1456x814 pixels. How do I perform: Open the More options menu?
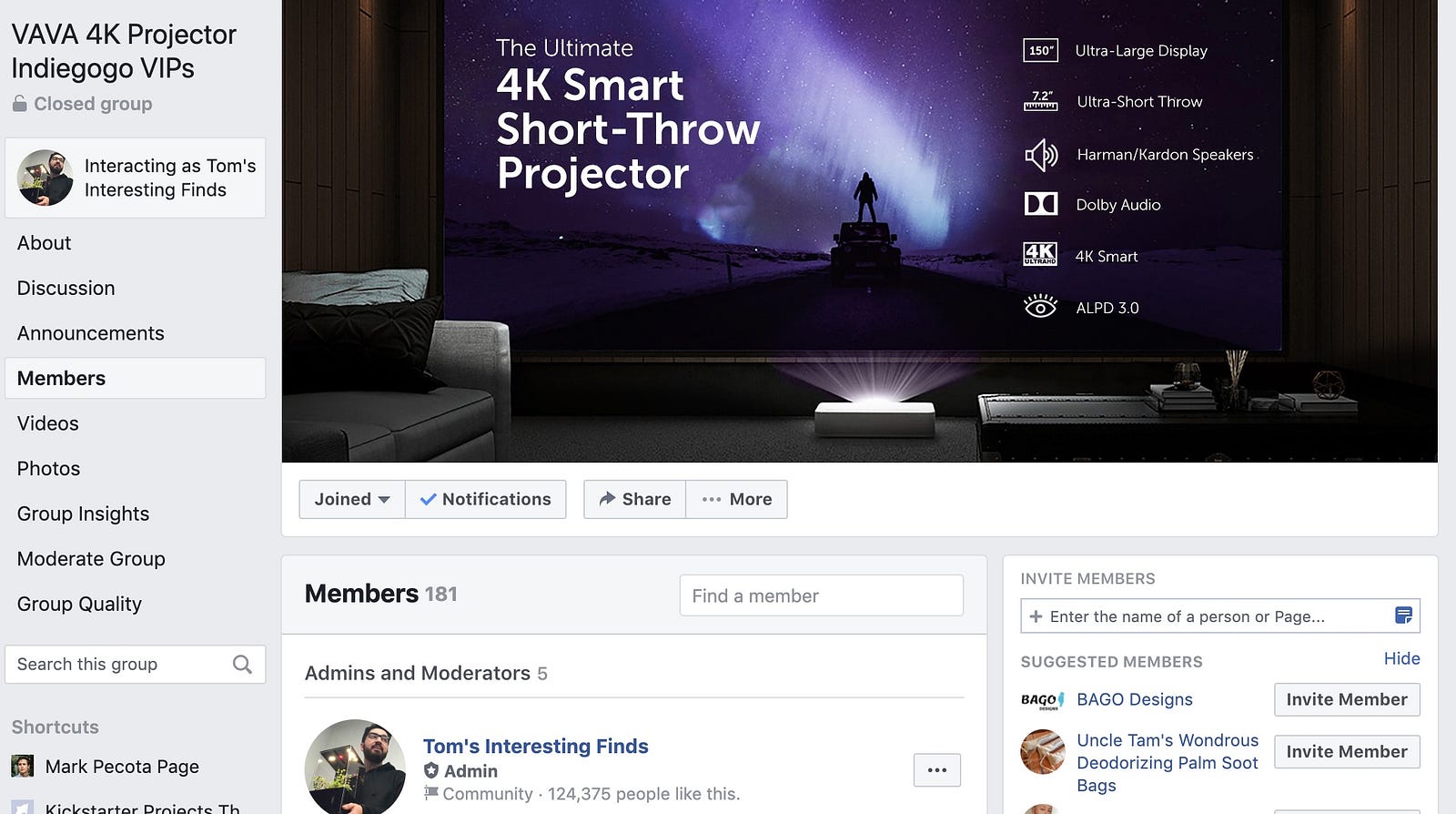click(736, 499)
